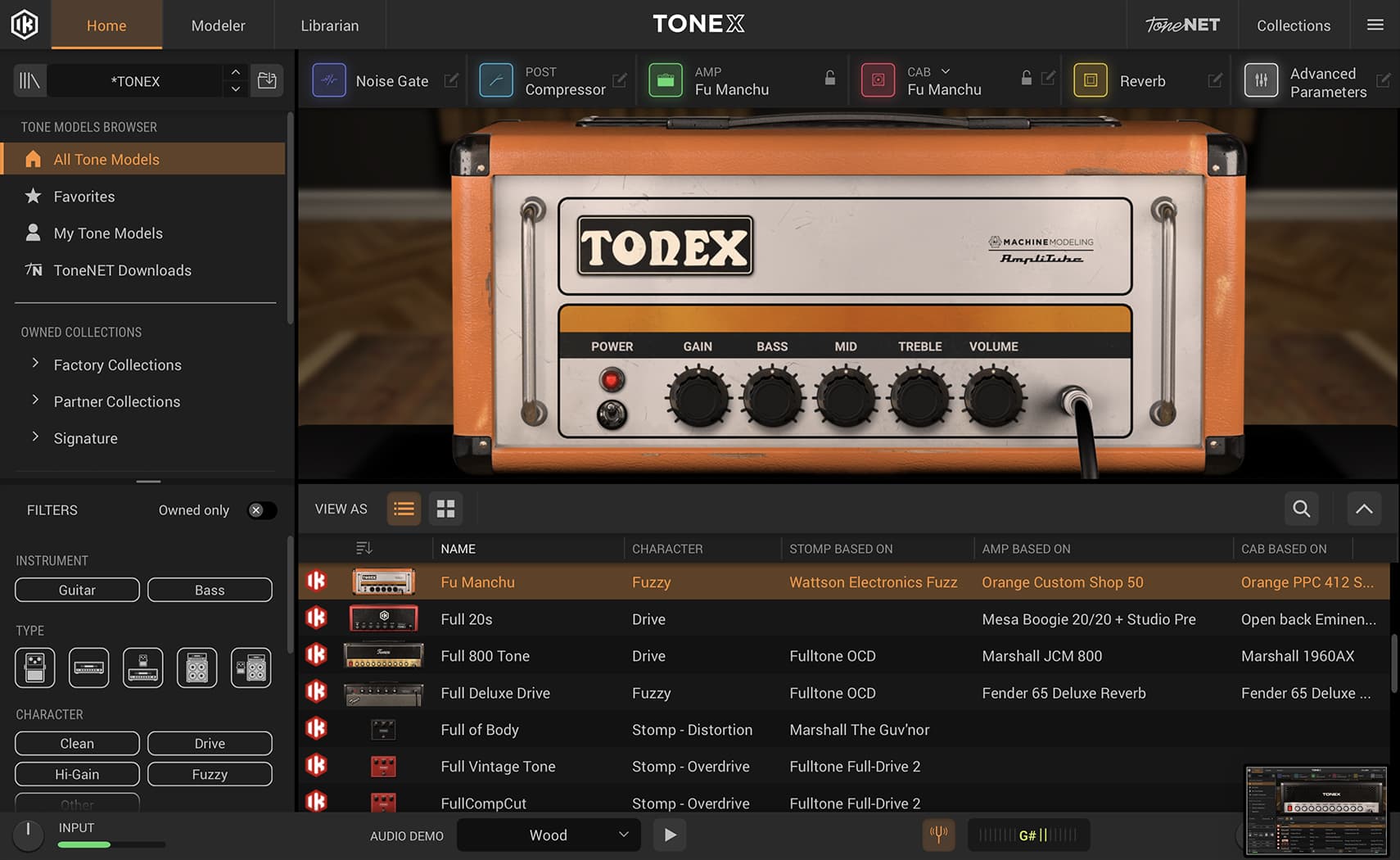The height and width of the screenshot is (860, 1400).
Task: Open Advanced Parameters sliders icon
Action: (x=1261, y=80)
